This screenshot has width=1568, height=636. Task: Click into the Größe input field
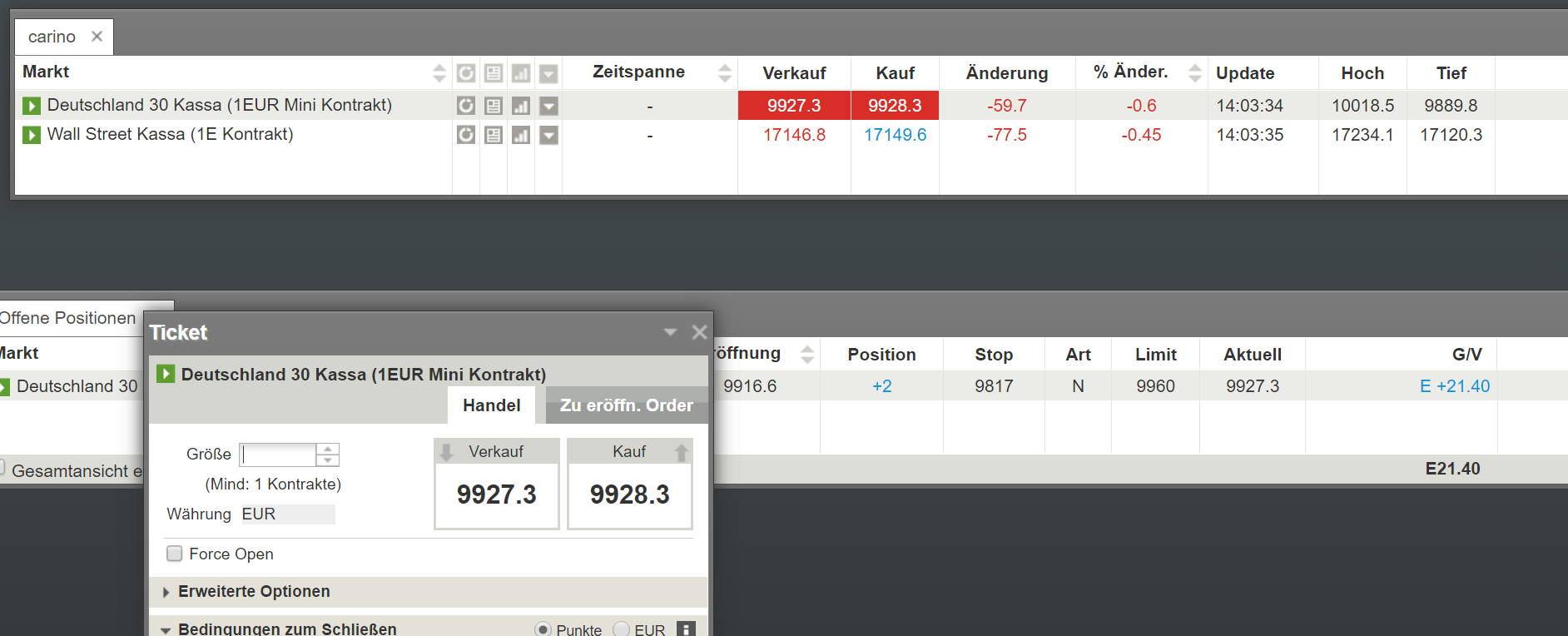coord(278,455)
